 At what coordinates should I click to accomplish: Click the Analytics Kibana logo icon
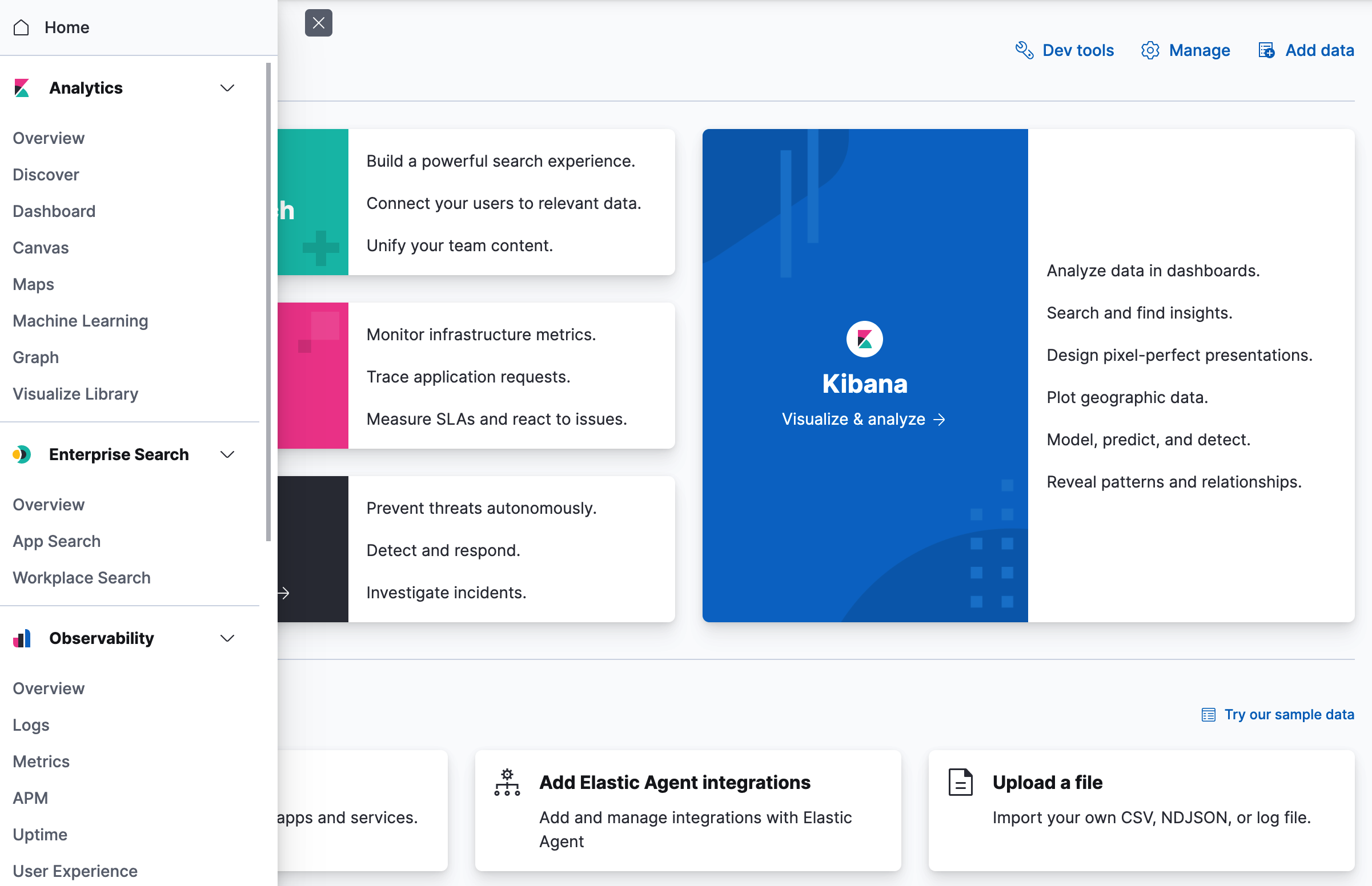[22, 88]
